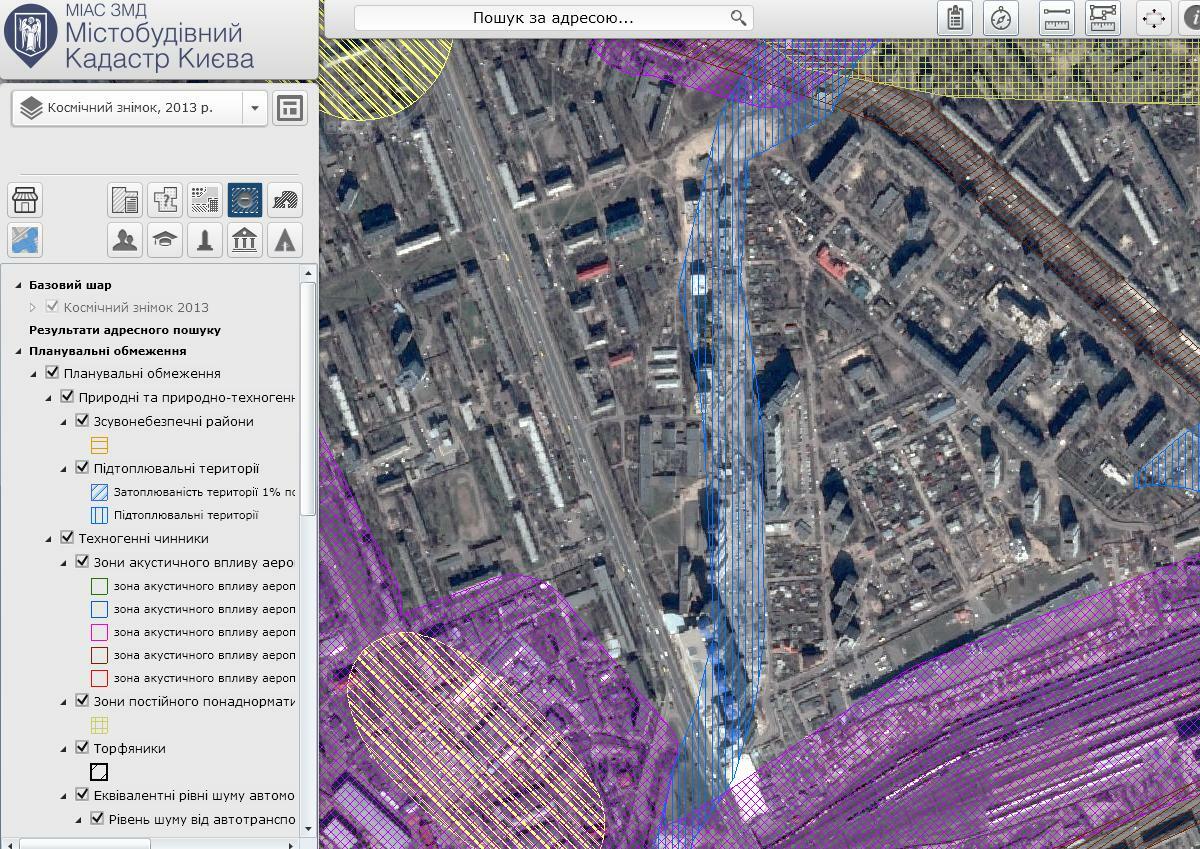Click the layout panel button beside the basemap selector

click(x=289, y=108)
